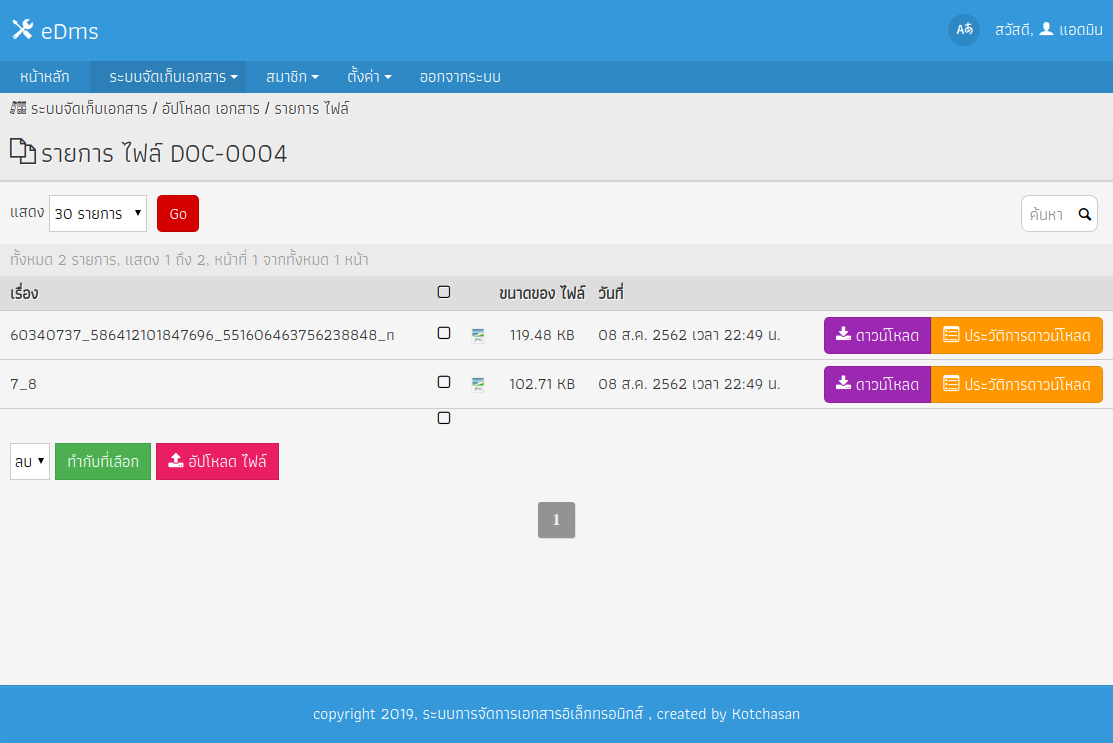Click the date cell of the 7_8 row

click(x=689, y=384)
